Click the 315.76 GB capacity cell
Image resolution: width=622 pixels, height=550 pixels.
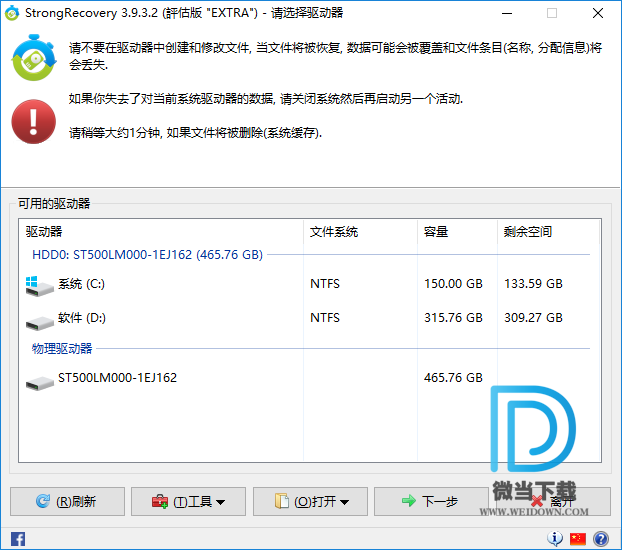[x=453, y=318]
